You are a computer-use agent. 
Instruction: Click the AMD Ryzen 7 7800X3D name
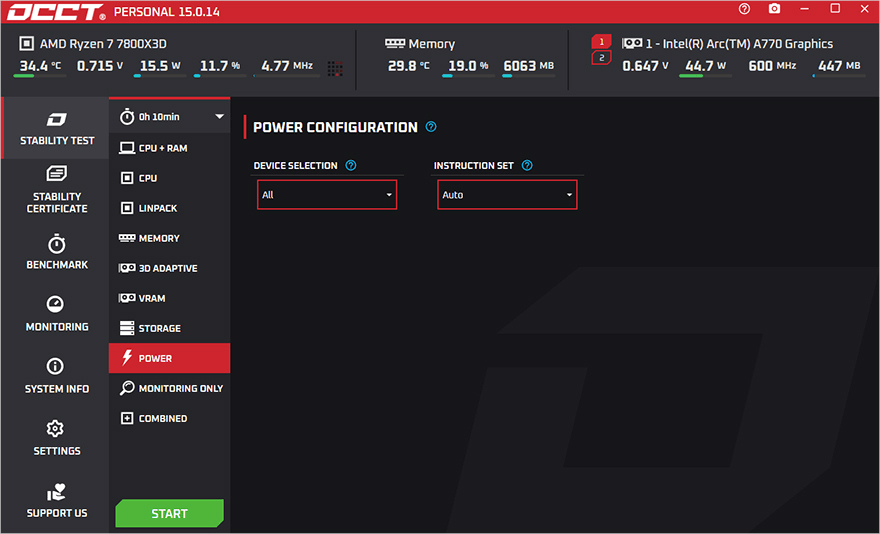coord(103,44)
